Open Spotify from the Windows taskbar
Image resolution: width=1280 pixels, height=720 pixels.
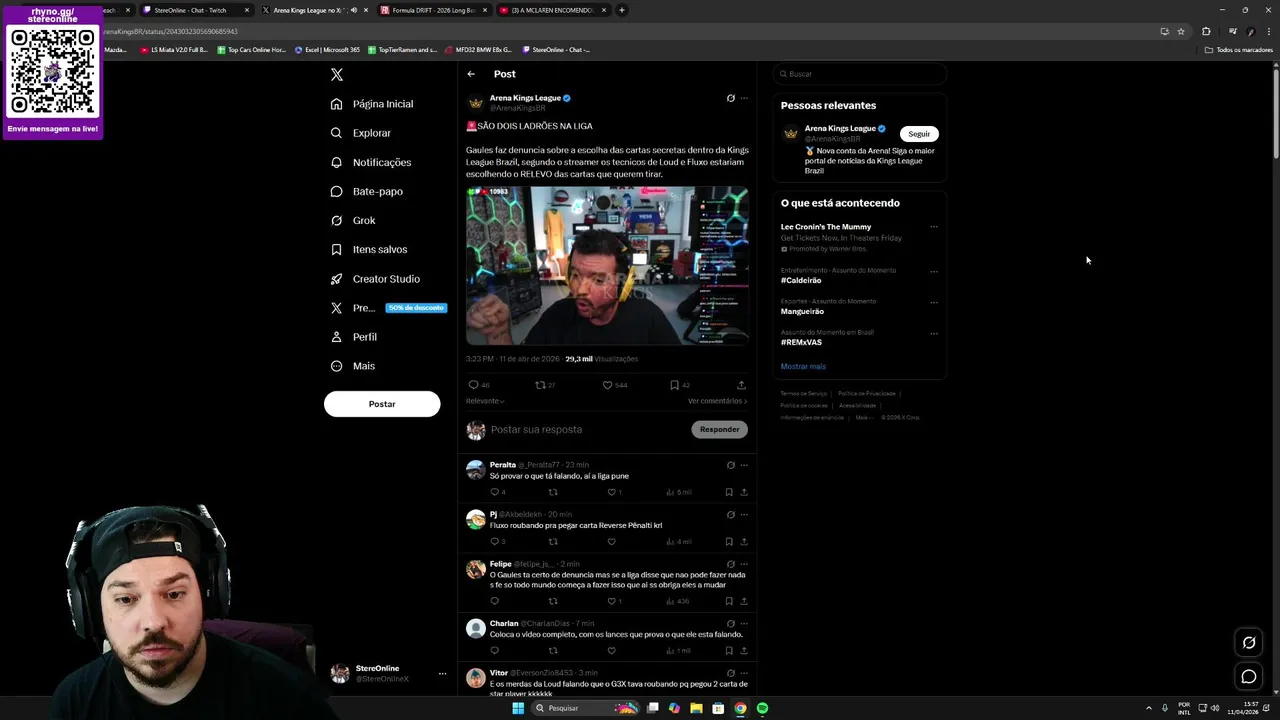(x=763, y=708)
